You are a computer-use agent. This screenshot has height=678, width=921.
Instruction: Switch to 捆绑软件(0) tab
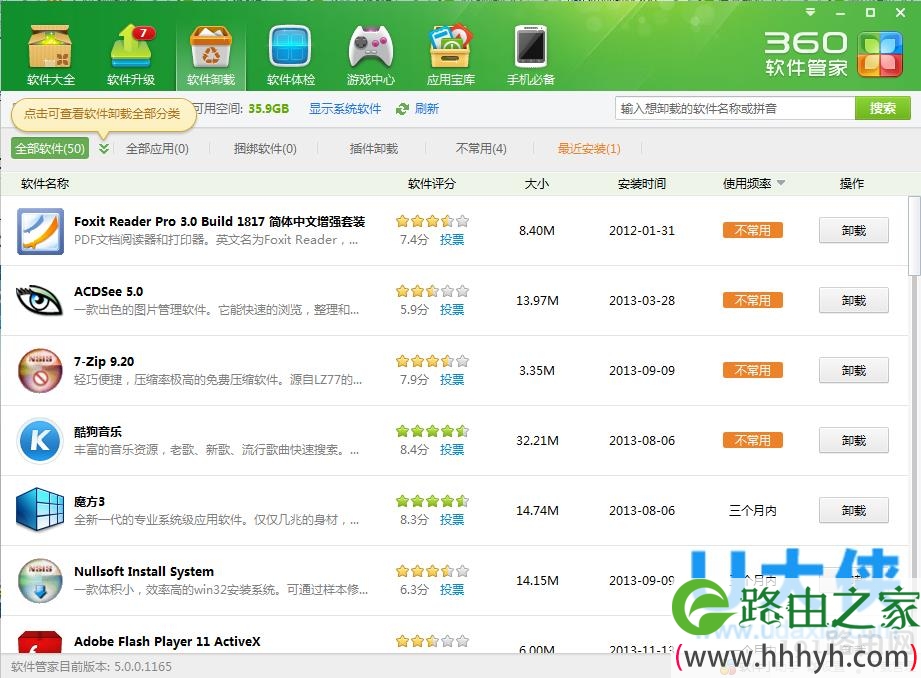[265, 149]
